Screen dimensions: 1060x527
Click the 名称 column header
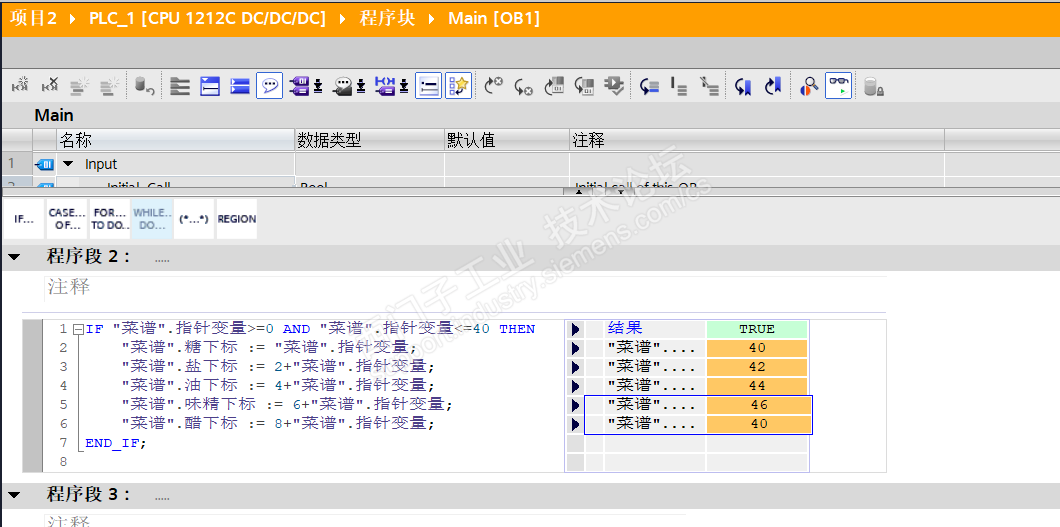[x=176, y=140]
